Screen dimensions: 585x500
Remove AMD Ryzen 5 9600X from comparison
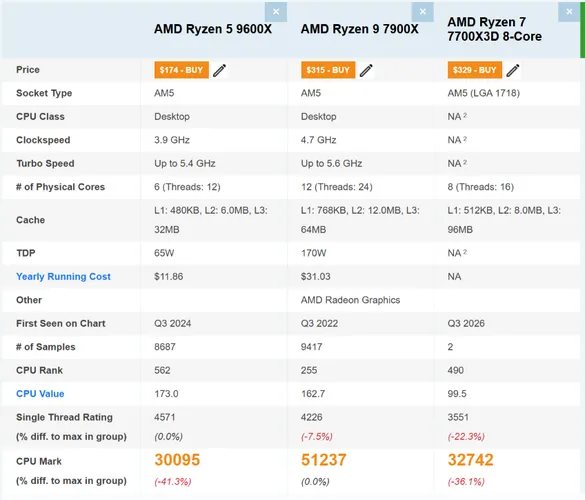(x=276, y=12)
